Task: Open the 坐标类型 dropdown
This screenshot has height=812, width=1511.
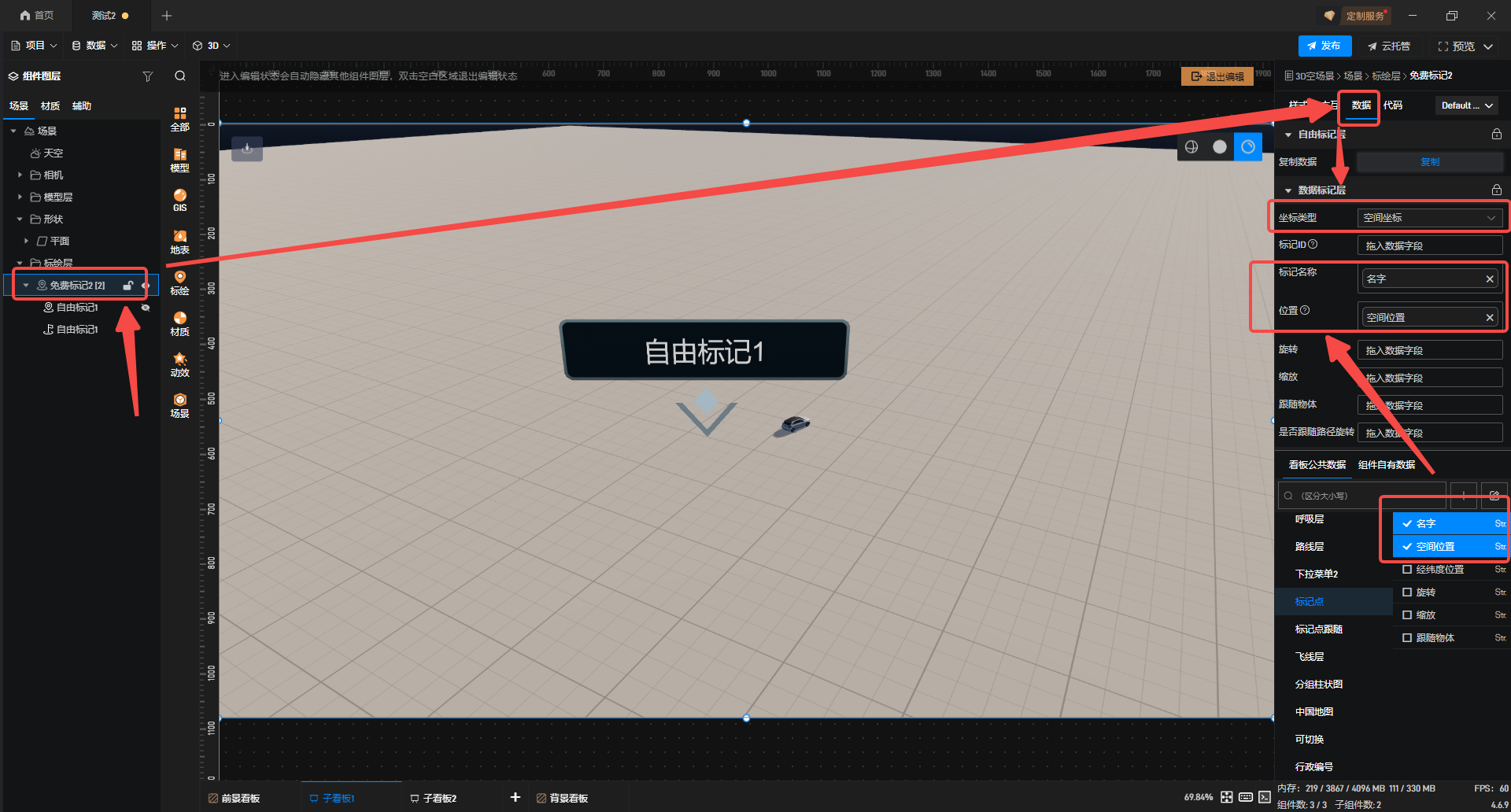Action: 1429,218
